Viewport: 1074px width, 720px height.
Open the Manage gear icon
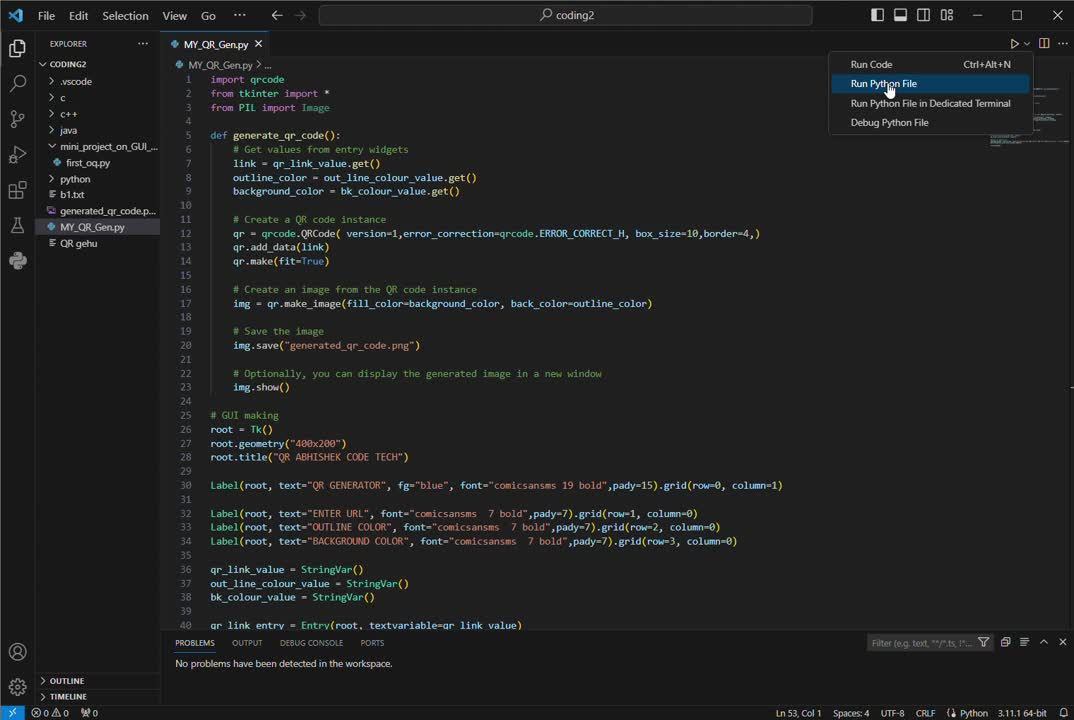pyautogui.click(x=17, y=686)
